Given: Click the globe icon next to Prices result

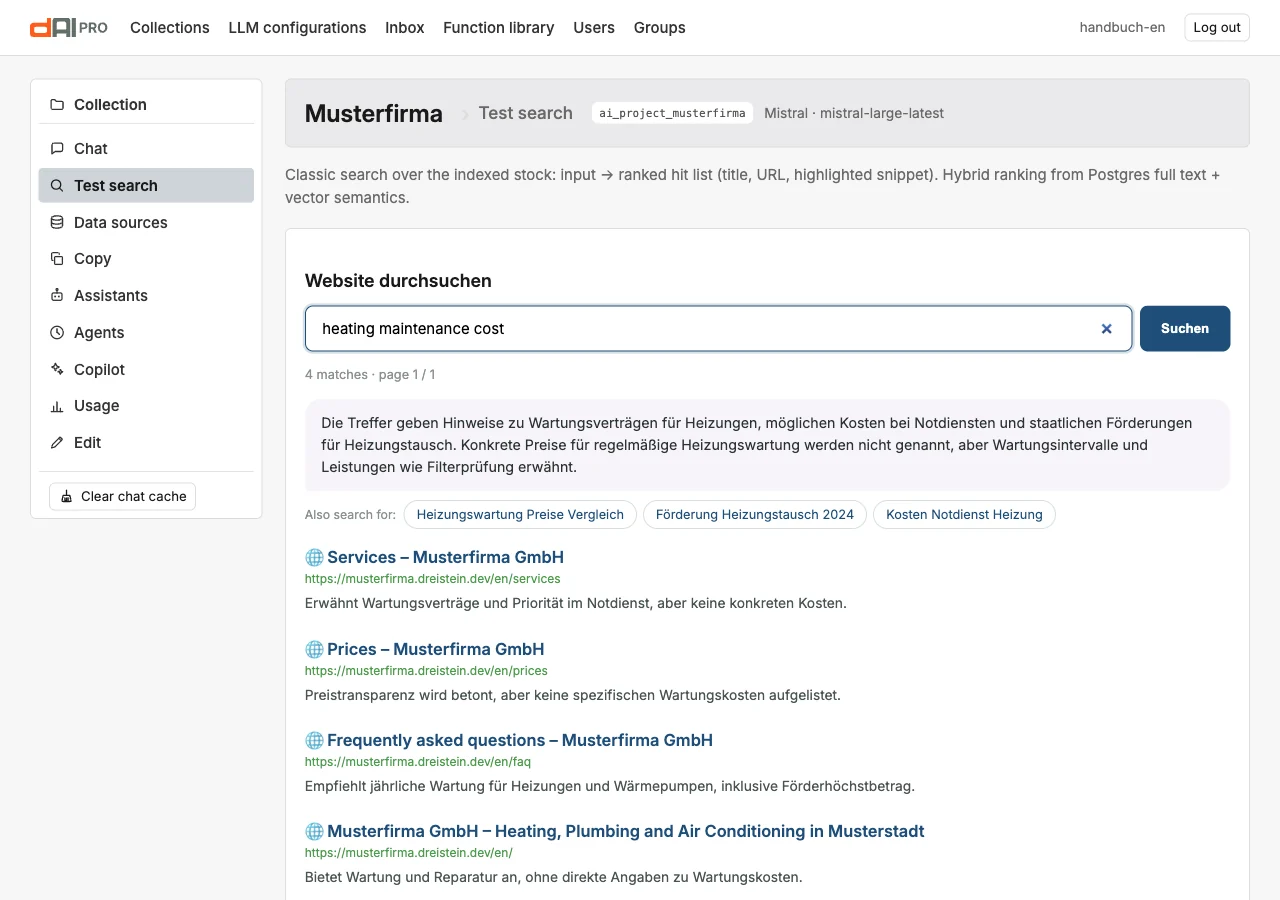Looking at the screenshot, I should click(x=314, y=649).
